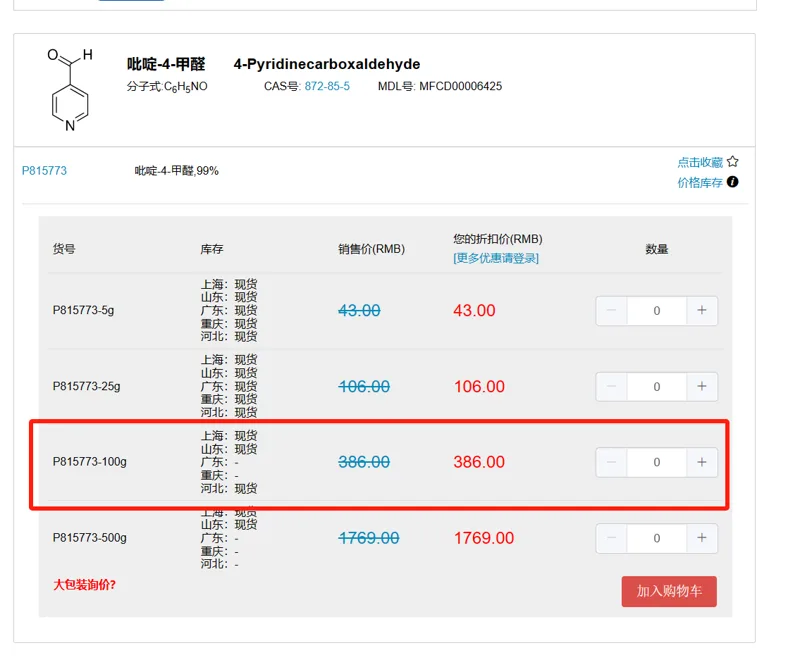Screen dimensions: 800x667
Task: Click the 销售价(RMB) column header
Action: (371, 249)
